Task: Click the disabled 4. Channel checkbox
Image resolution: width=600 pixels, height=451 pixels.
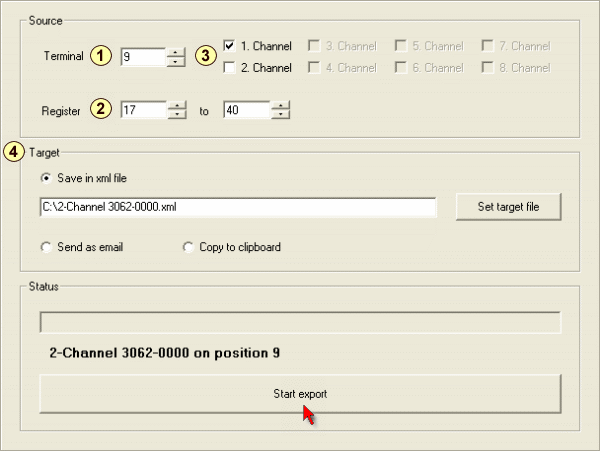Action: coord(314,67)
